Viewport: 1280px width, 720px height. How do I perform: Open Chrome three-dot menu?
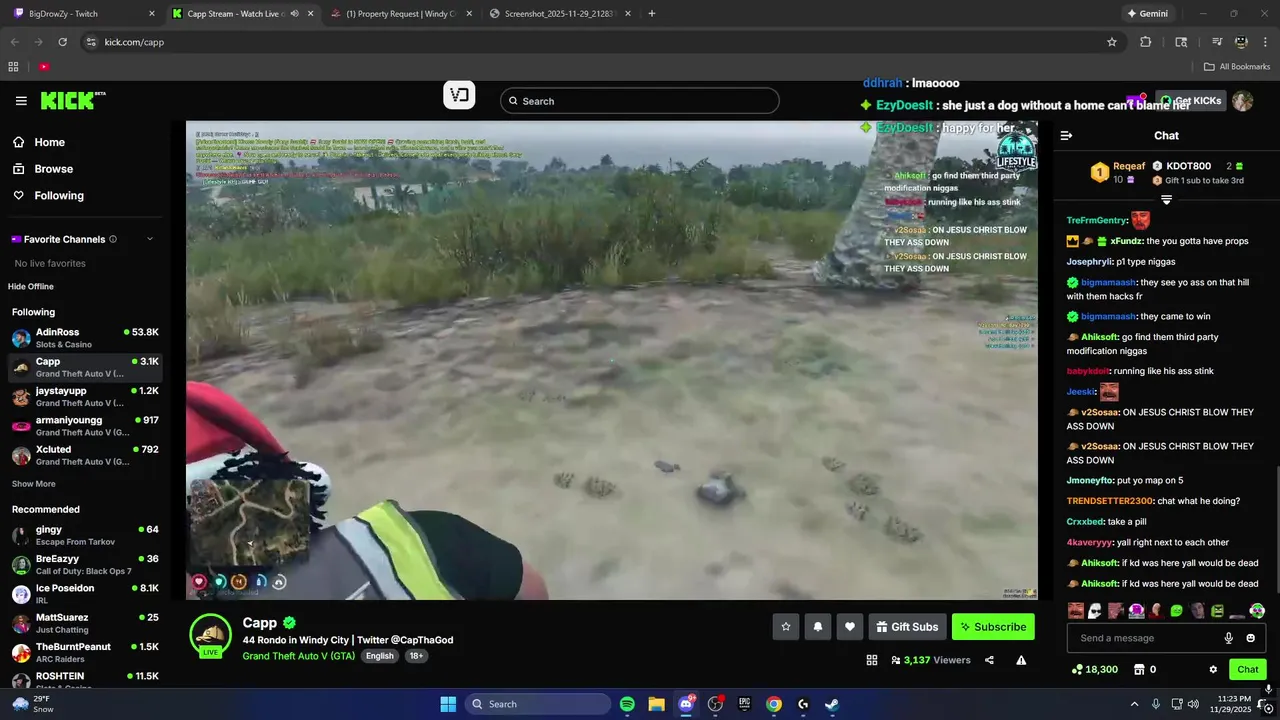pos(1265,42)
